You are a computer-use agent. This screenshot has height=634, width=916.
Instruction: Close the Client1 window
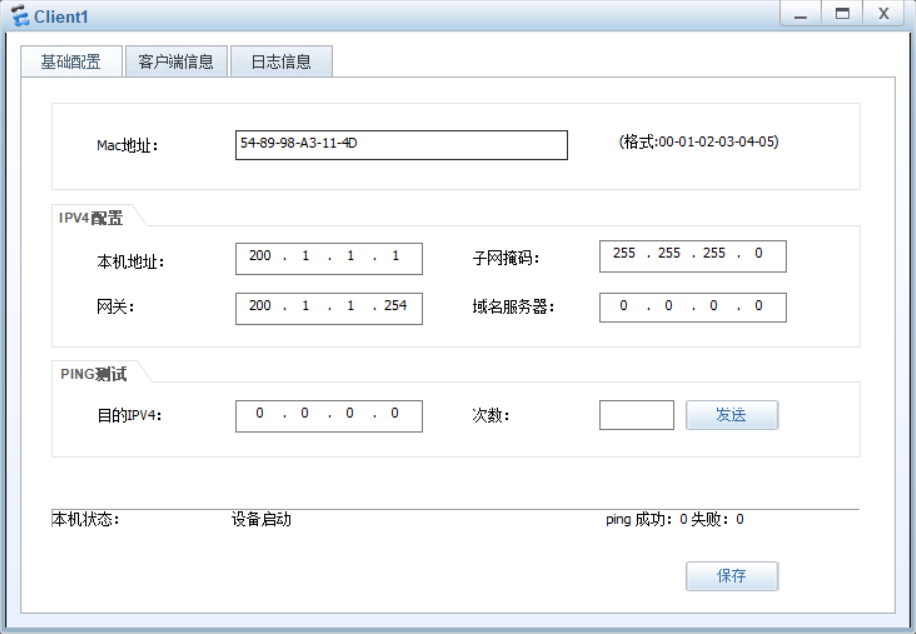884,14
